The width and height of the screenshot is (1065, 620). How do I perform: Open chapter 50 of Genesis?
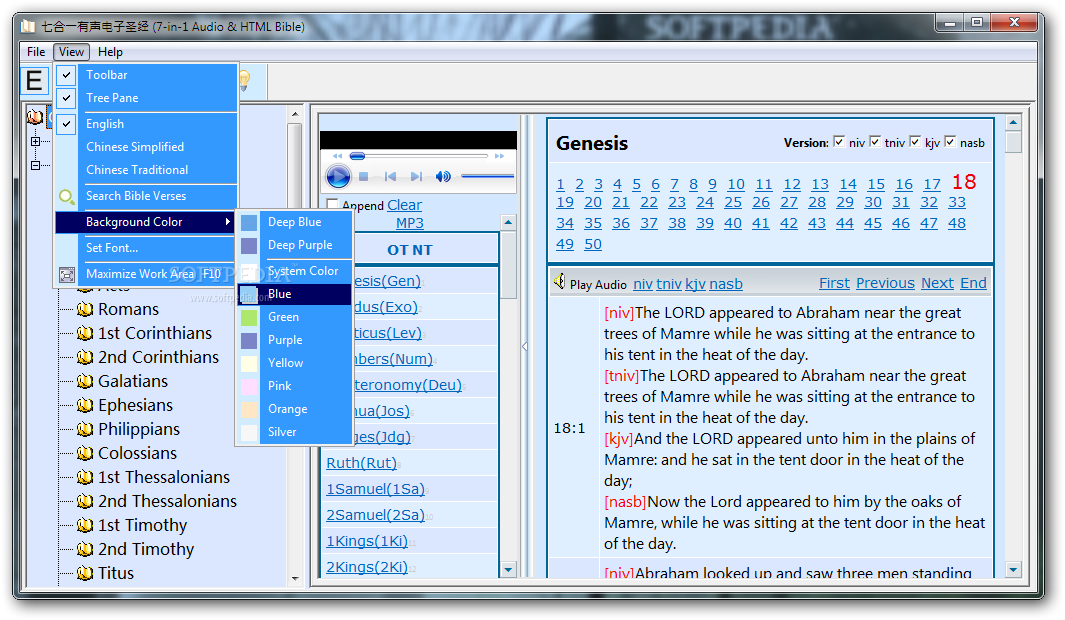(x=593, y=244)
